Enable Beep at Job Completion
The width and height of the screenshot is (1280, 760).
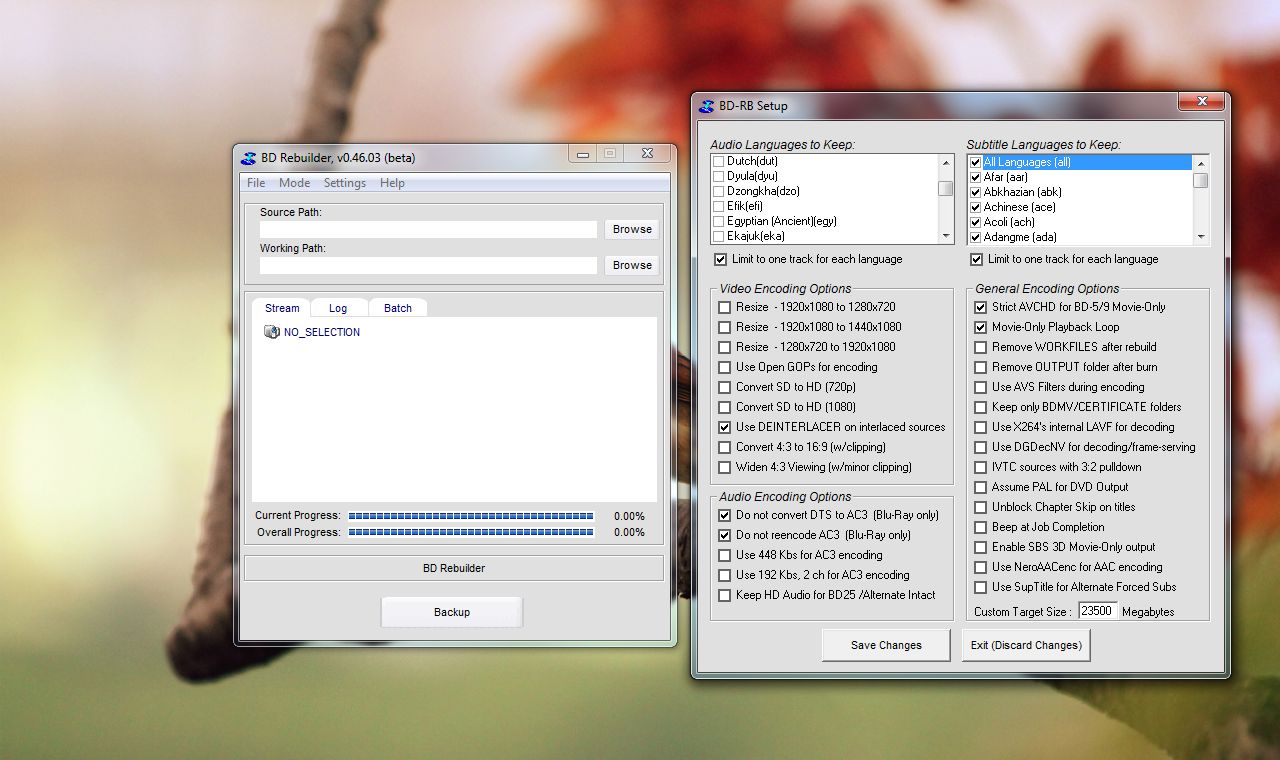(x=980, y=527)
